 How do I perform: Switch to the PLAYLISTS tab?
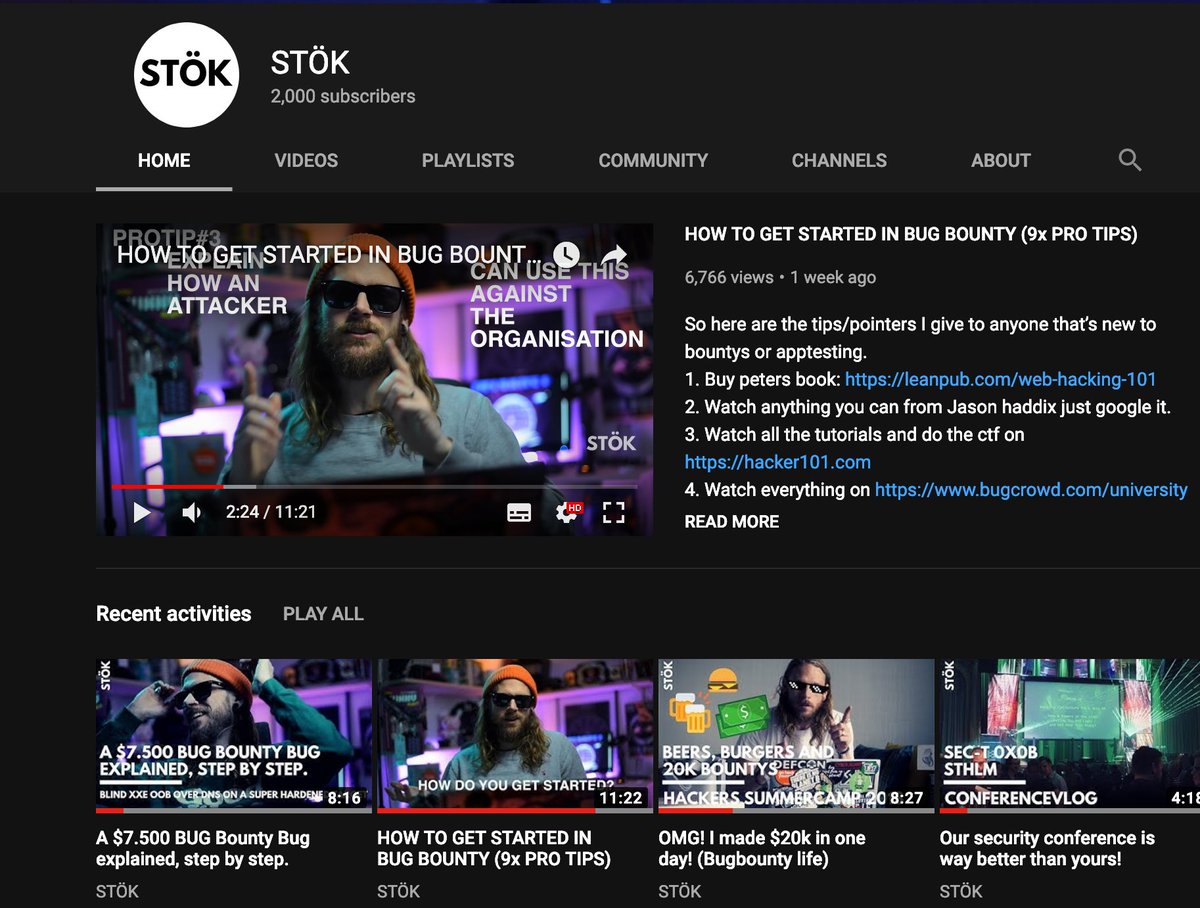point(468,160)
